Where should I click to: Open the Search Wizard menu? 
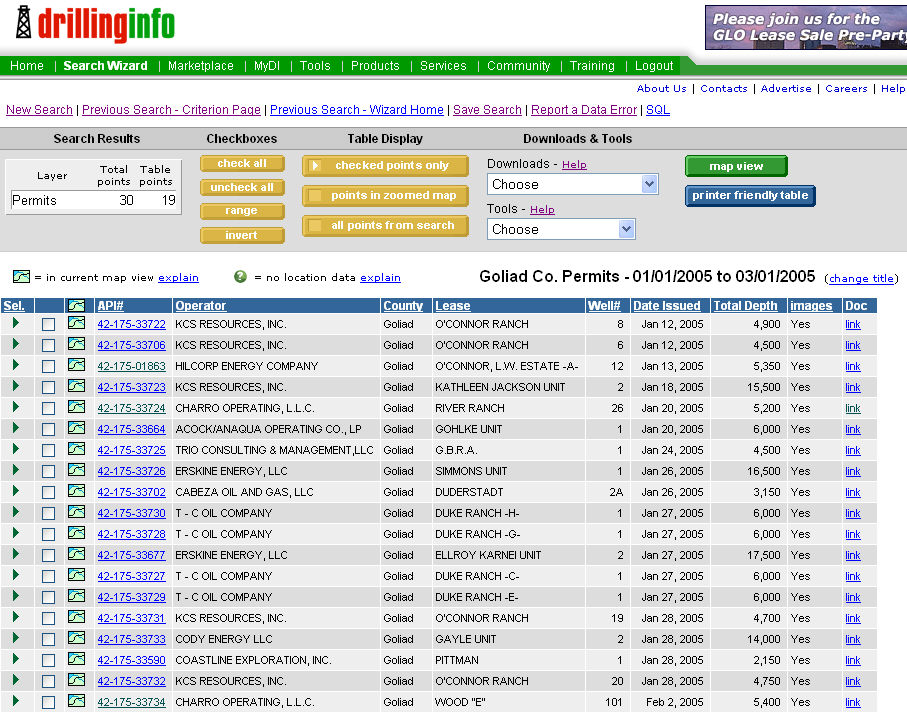click(105, 66)
